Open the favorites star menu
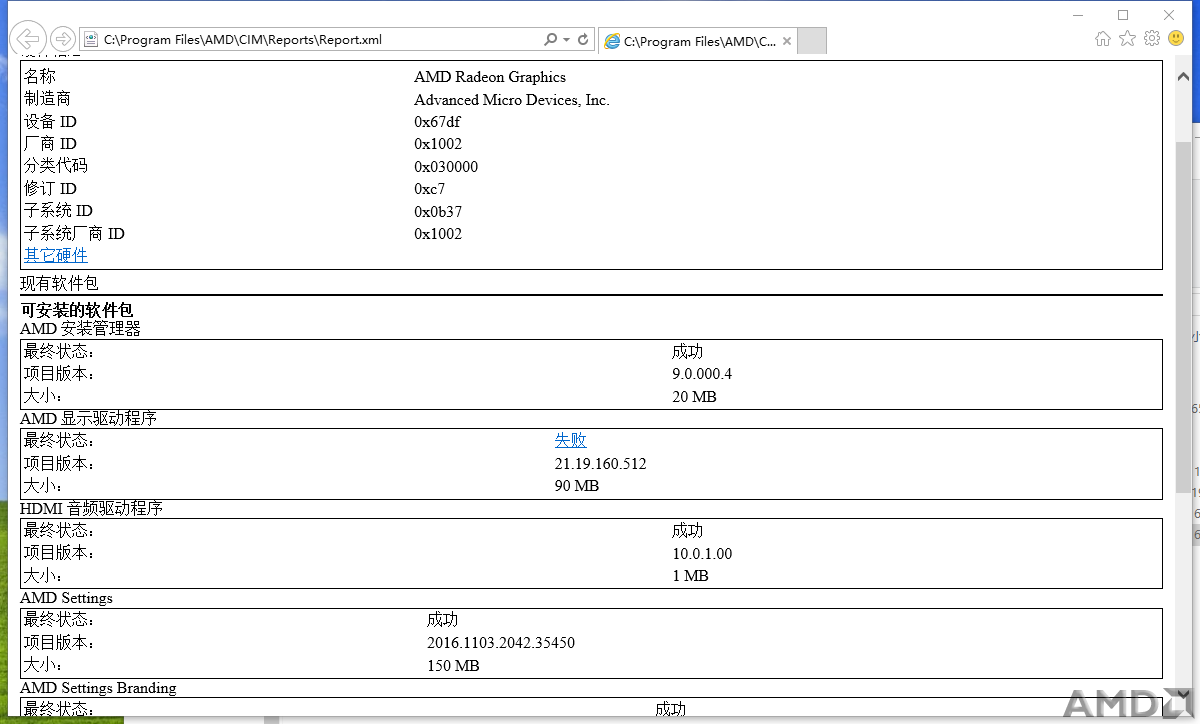The width and height of the screenshot is (1200, 724). click(x=1127, y=39)
